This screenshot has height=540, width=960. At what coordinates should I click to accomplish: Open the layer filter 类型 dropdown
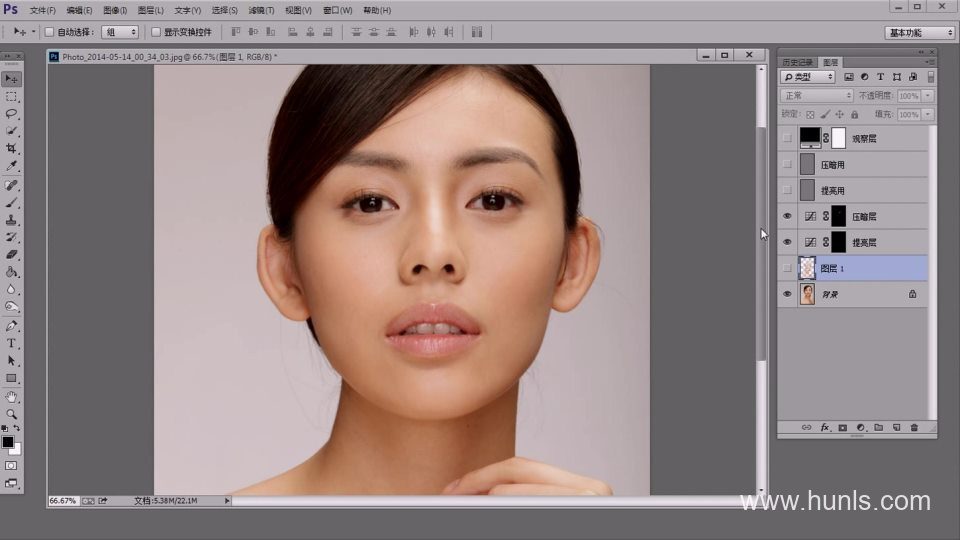click(x=808, y=77)
